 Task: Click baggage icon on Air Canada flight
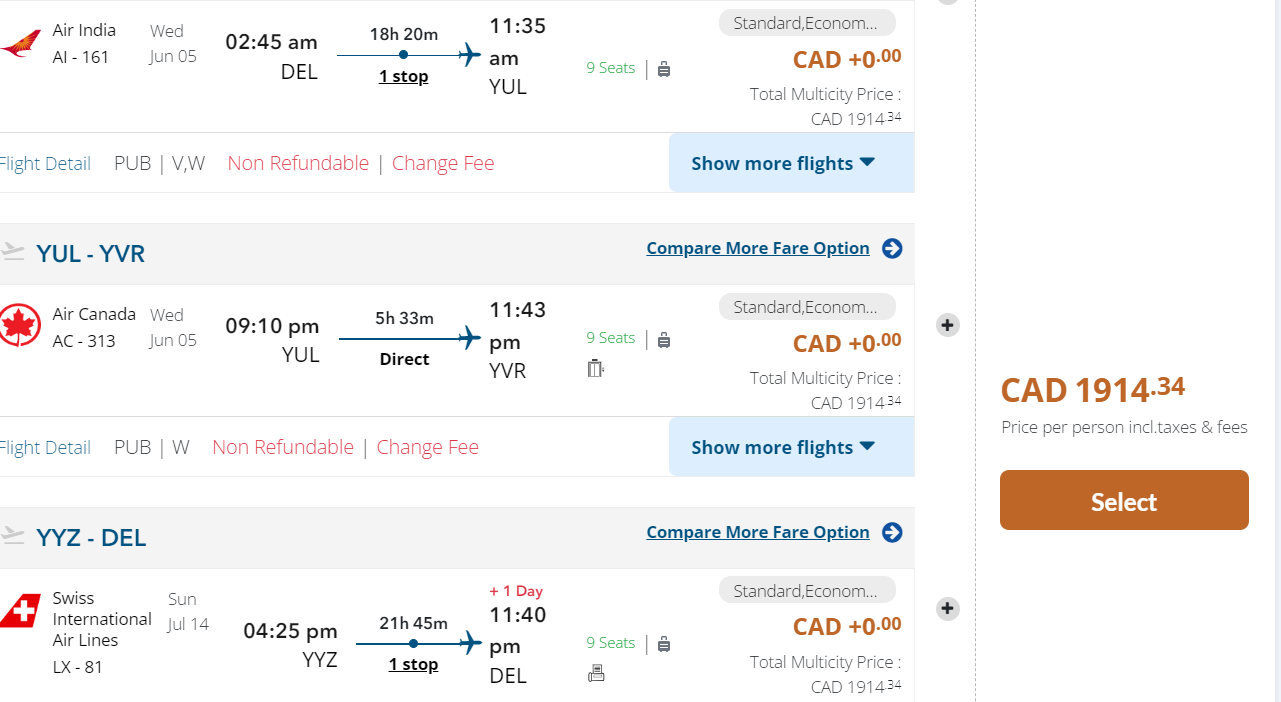tap(664, 340)
